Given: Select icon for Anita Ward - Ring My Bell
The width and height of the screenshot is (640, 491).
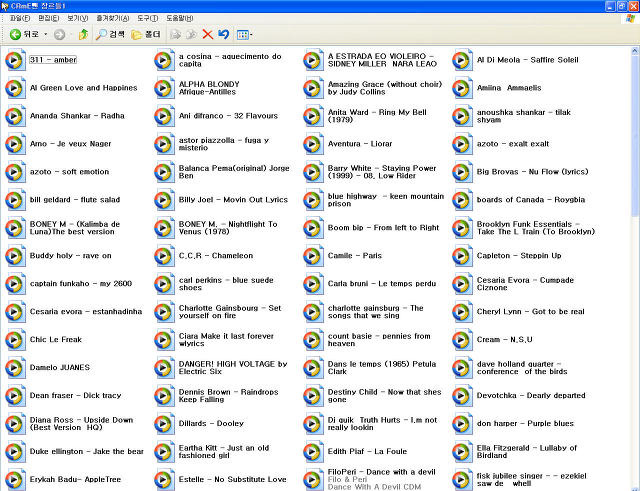Looking at the screenshot, I should [x=313, y=116].
